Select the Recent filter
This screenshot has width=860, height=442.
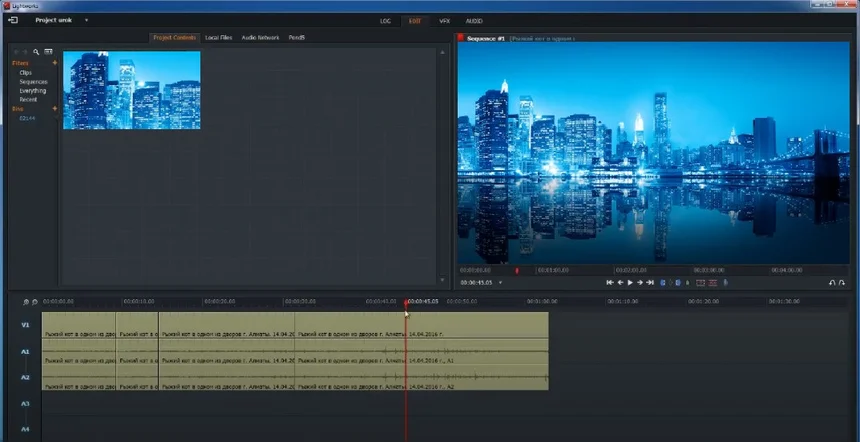pos(29,99)
